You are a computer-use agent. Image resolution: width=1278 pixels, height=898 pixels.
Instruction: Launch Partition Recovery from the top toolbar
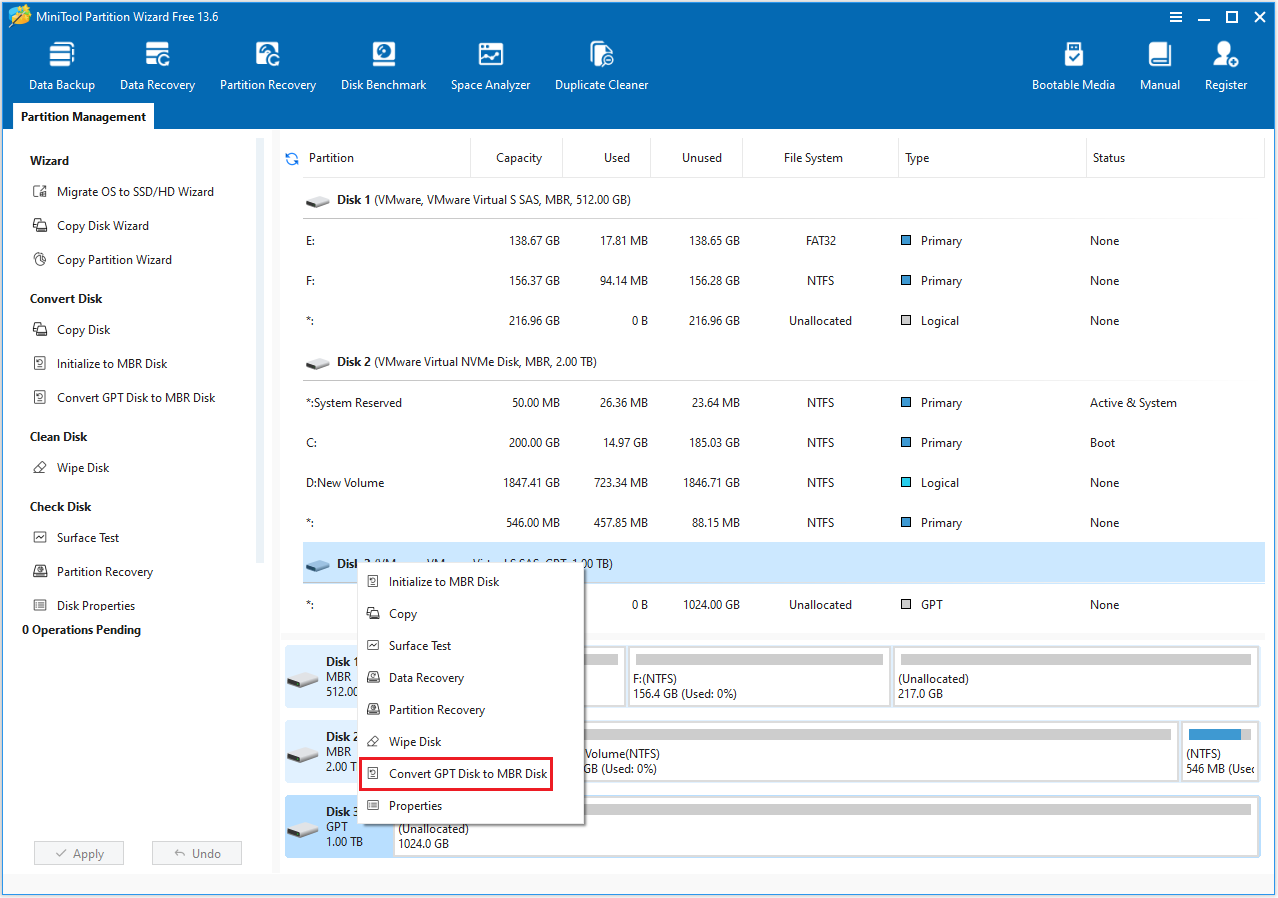267,63
